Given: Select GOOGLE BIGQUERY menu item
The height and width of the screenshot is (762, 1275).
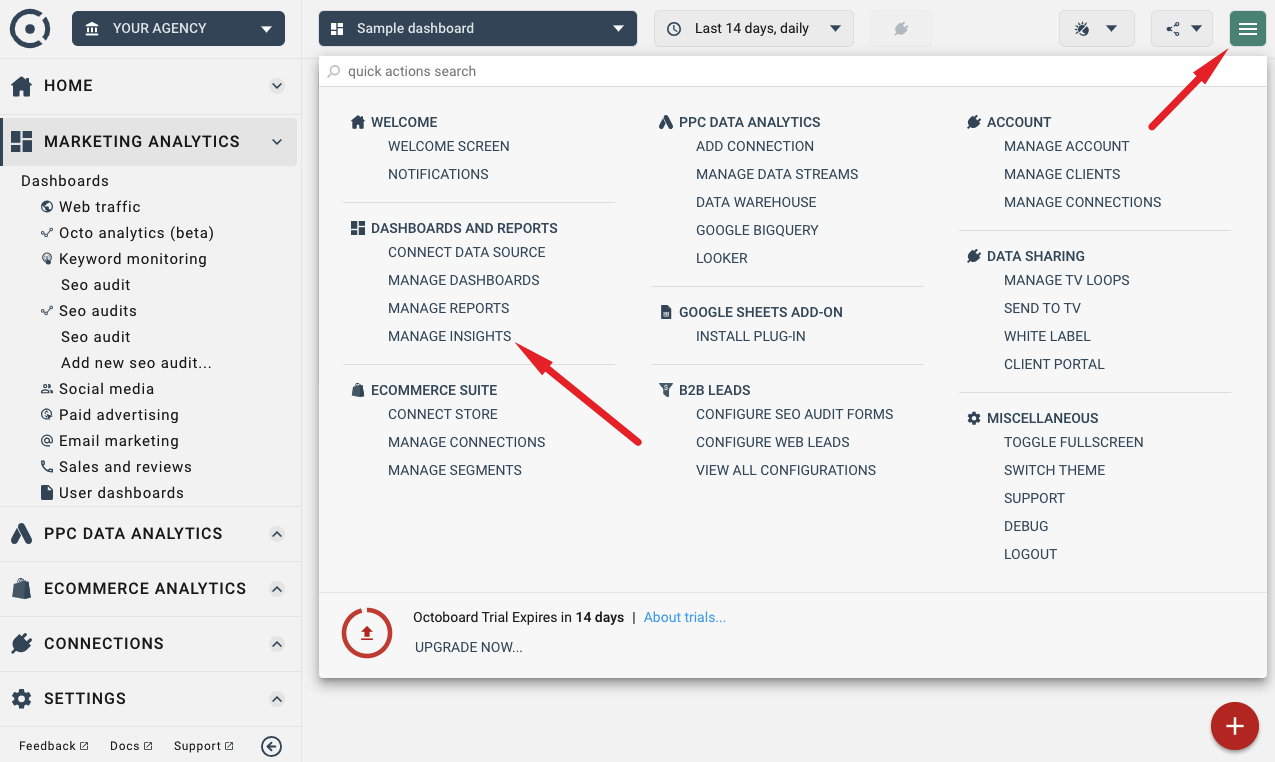Looking at the screenshot, I should [757, 230].
